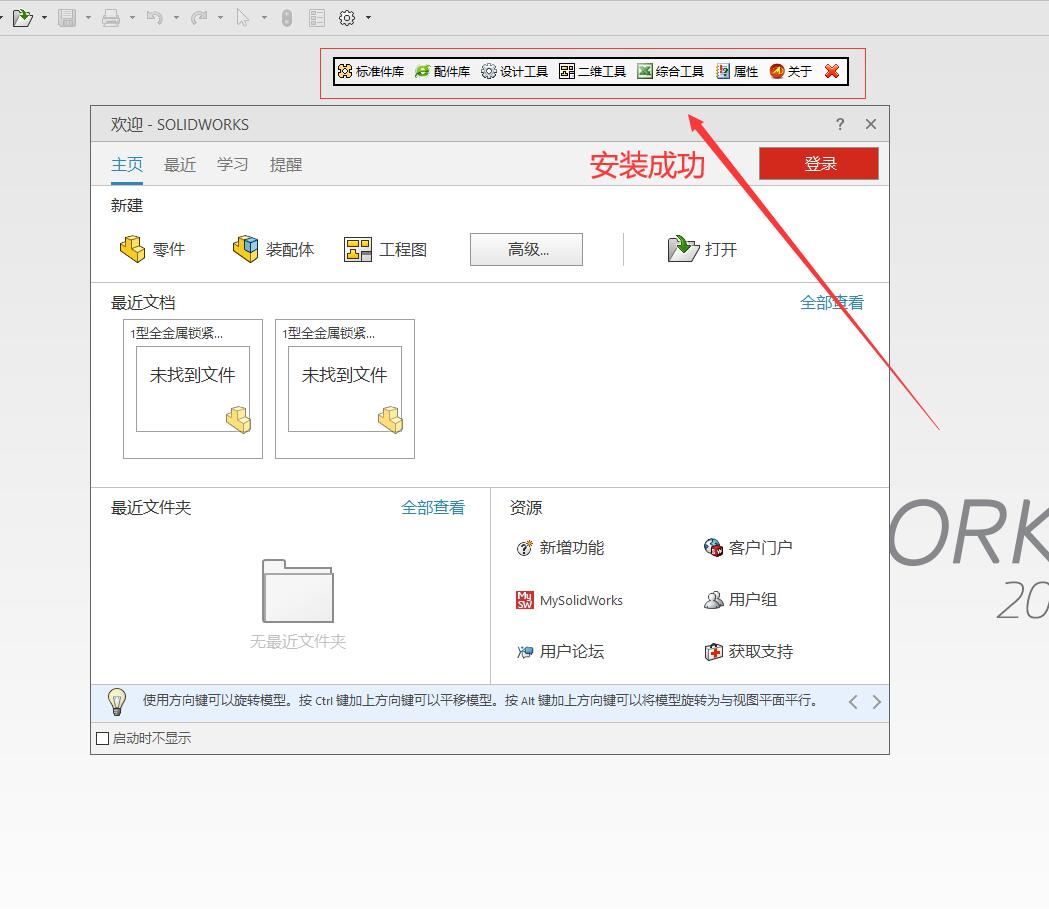
Task: Click 全部查看 link beside 最近文档
Action: click(831, 302)
